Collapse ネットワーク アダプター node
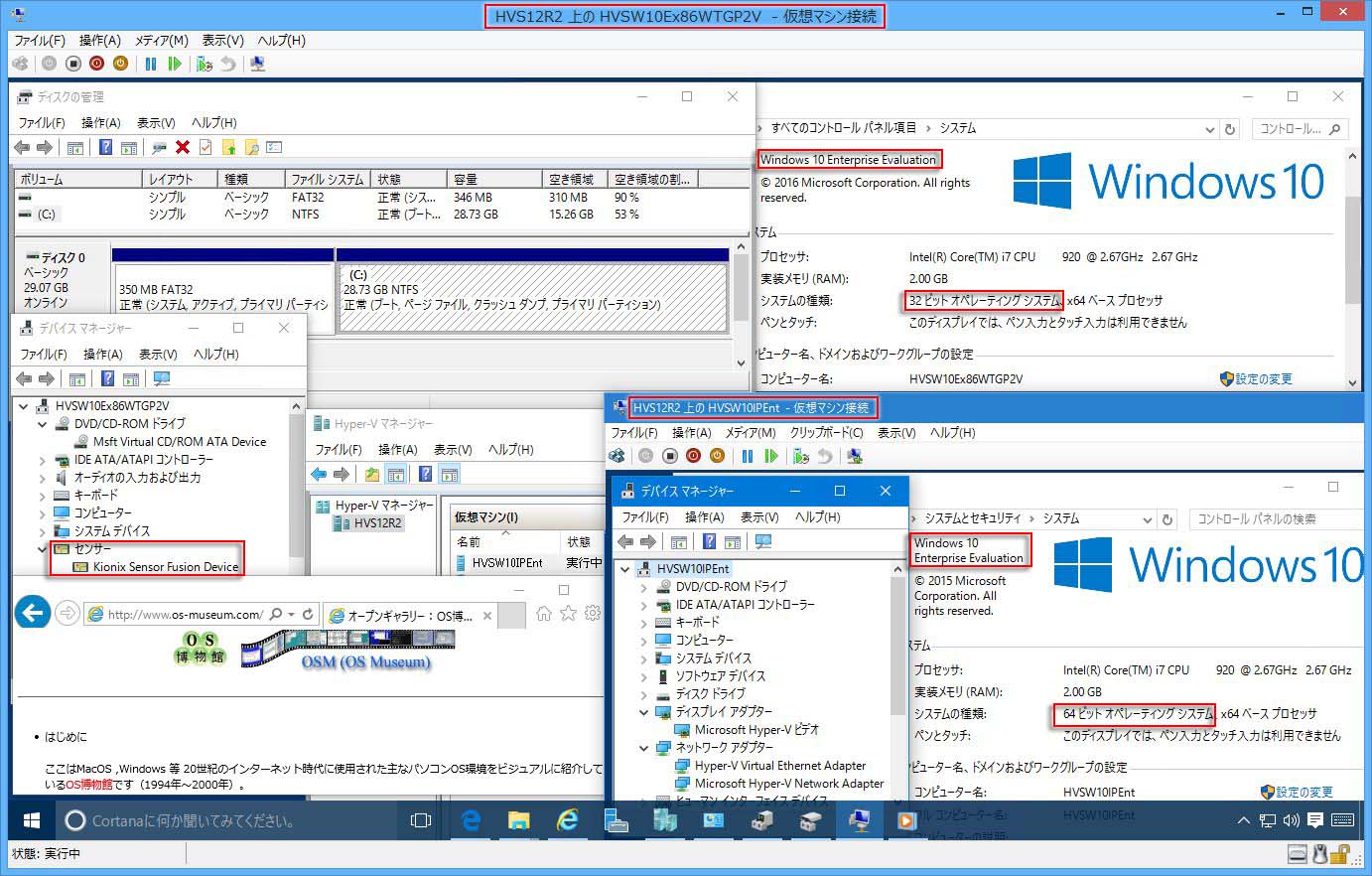 (644, 748)
